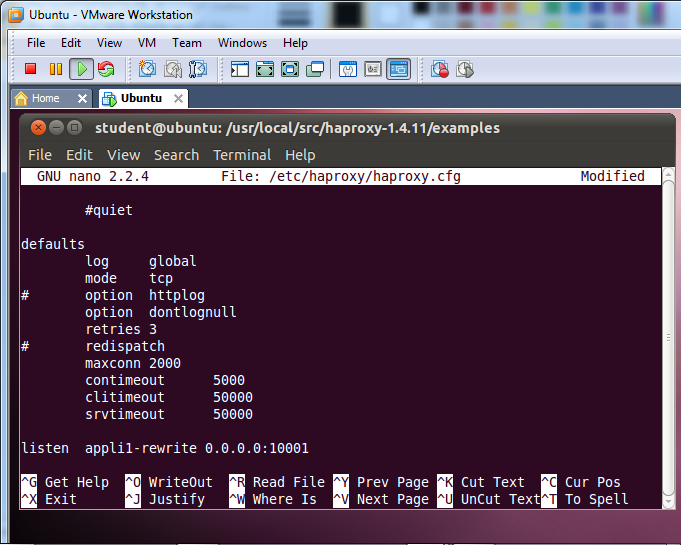Open the Team menu
This screenshot has height=545, width=681.
point(187,43)
